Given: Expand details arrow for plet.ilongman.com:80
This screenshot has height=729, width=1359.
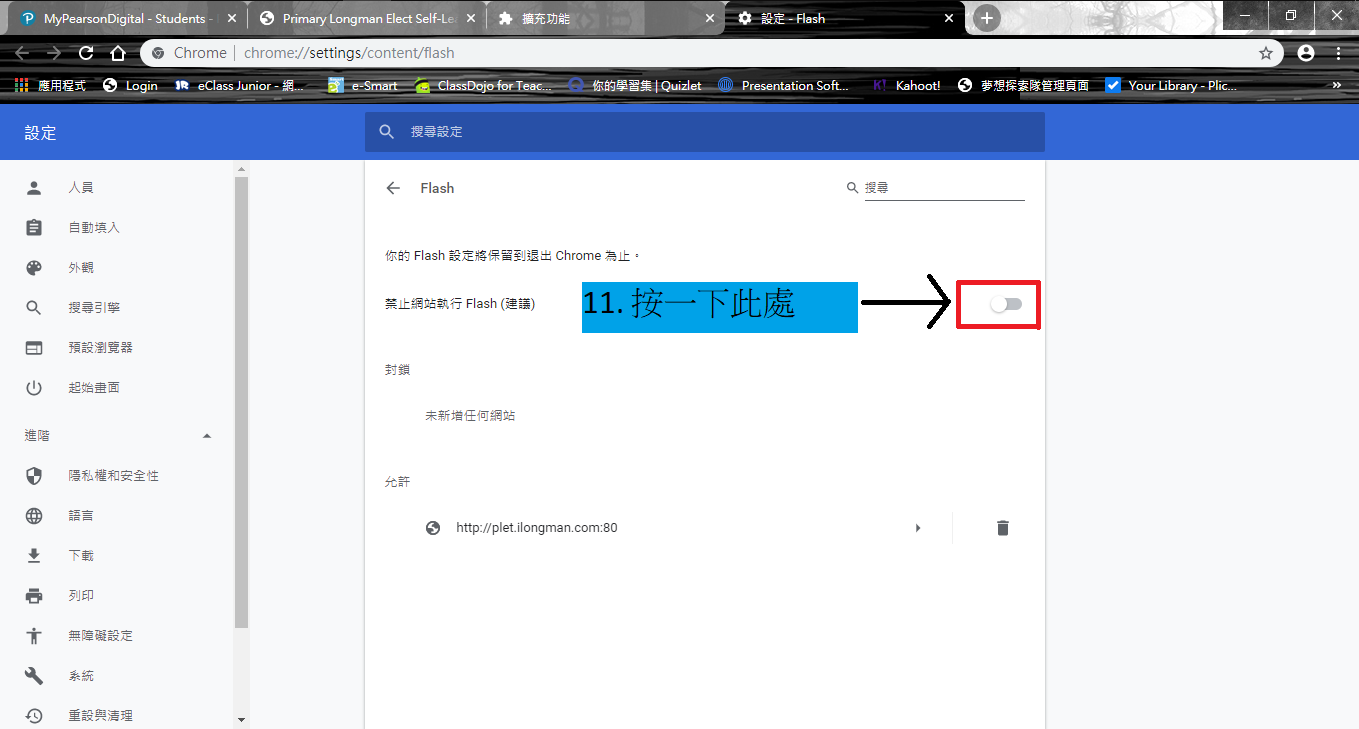Looking at the screenshot, I should pyautogui.click(x=918, y=528).
